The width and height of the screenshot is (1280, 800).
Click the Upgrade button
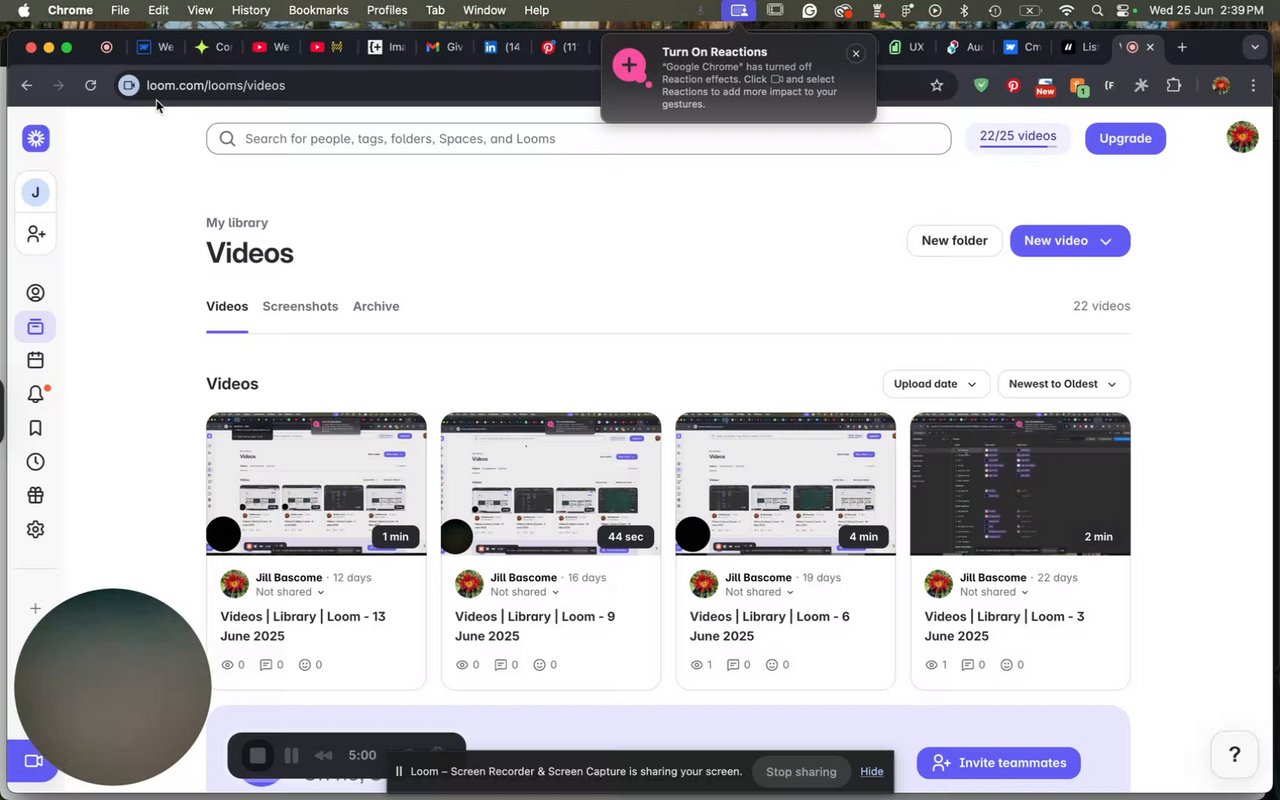click(x=1125, y=138)
